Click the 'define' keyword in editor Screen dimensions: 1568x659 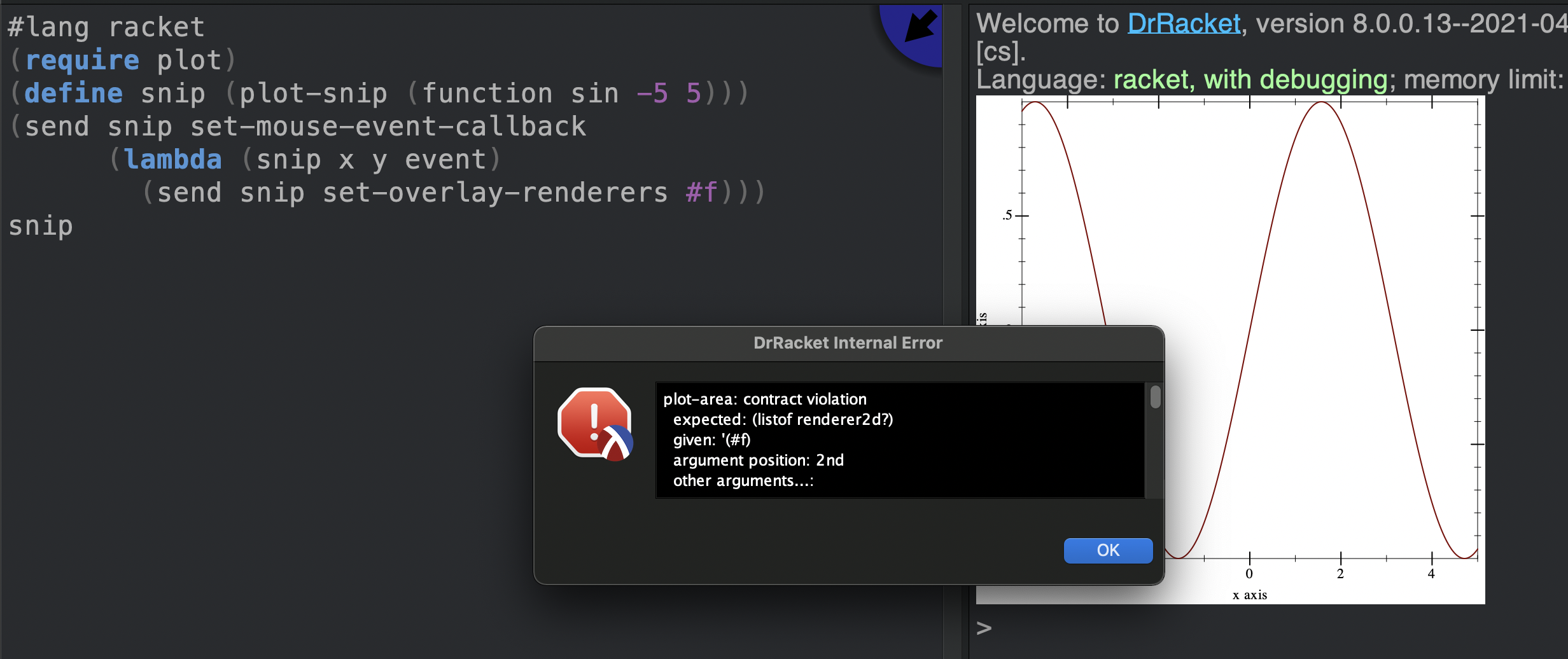[x=73, y=94]
